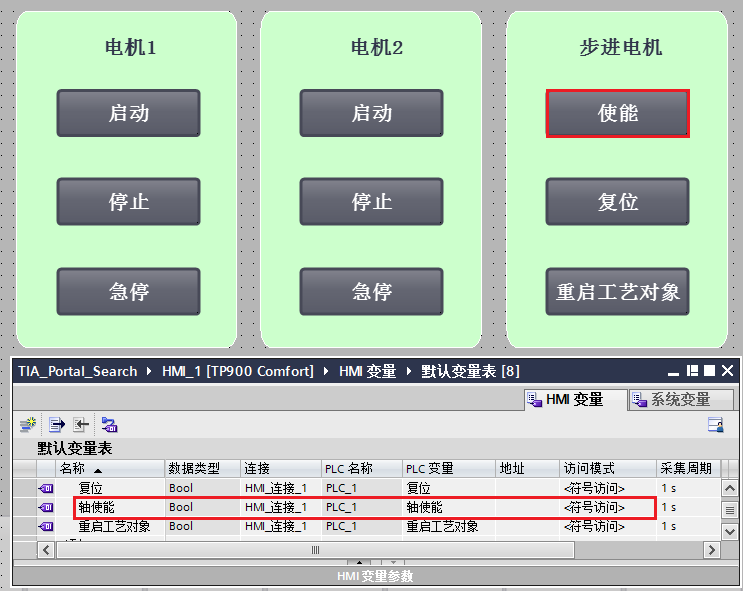Click the PLC 变量 column header

pos(449,468)
